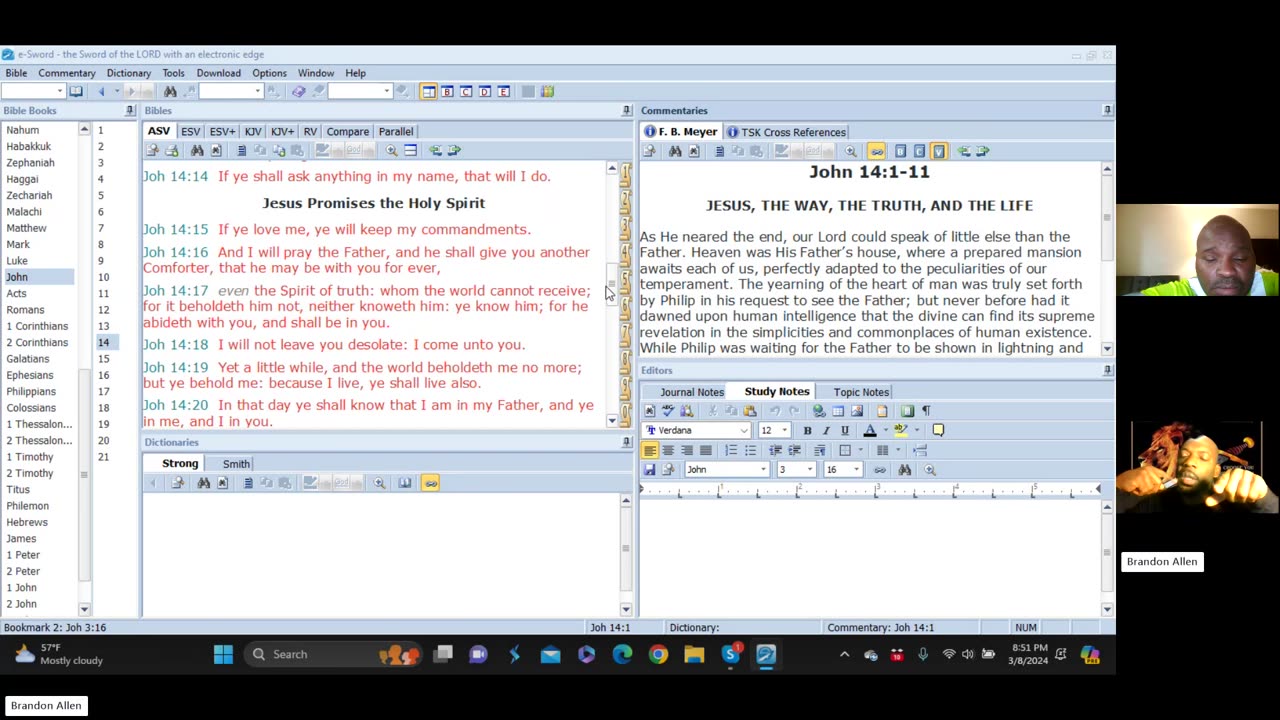Image resolution: width=1280 pixels, height=720 pixels.
Task: Insert a picture in the editor toolbar
Action: tap(857, 411)
